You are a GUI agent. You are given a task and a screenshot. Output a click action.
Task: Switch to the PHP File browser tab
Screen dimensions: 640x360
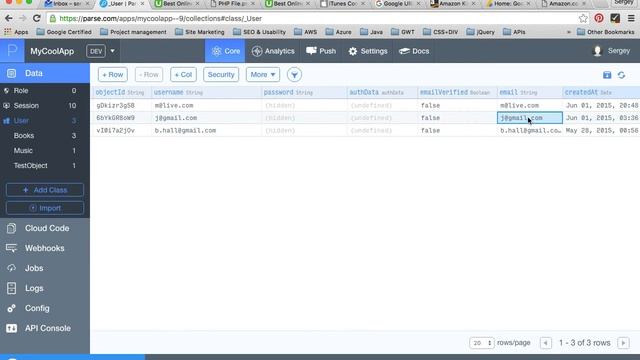click(x=233, y=4)
